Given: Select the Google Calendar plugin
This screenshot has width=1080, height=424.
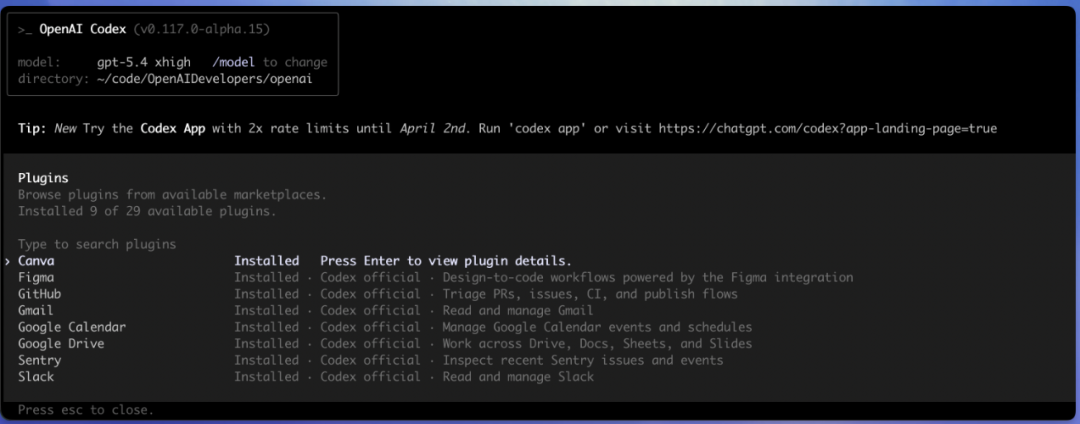Looking at the screenshot, I should click(72, 327).
